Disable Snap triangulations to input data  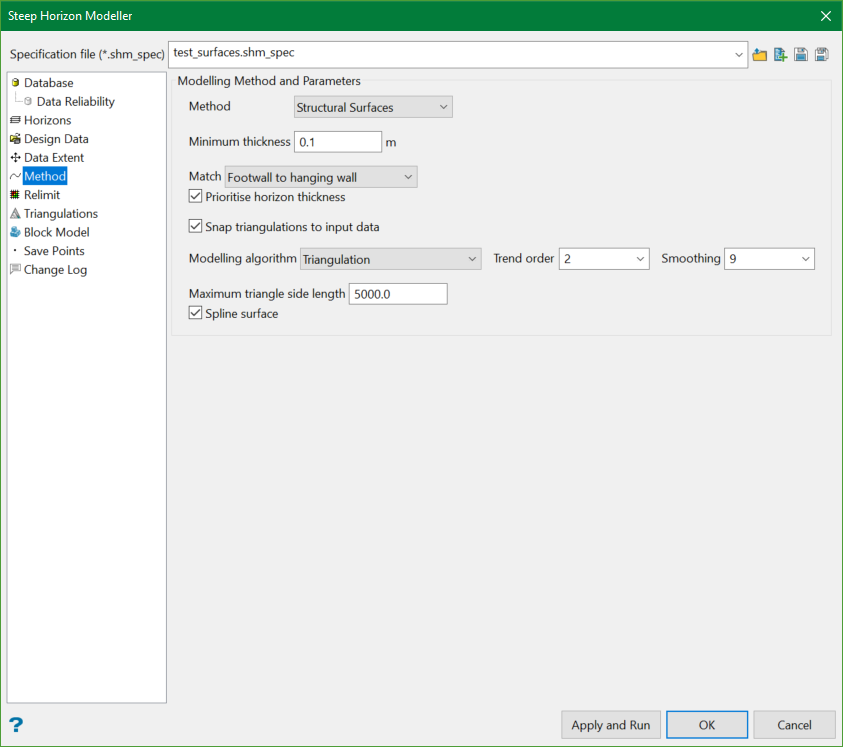coord(196,227)
